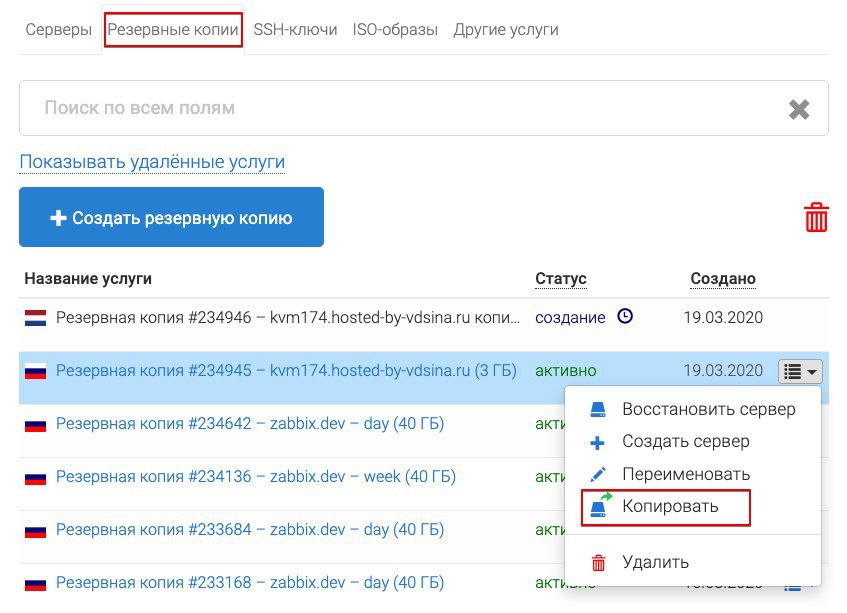Image resolution: width=847 pixels, height=613 pixels.
Task: Select backup #234946 row name
Action: click(288, 318)
